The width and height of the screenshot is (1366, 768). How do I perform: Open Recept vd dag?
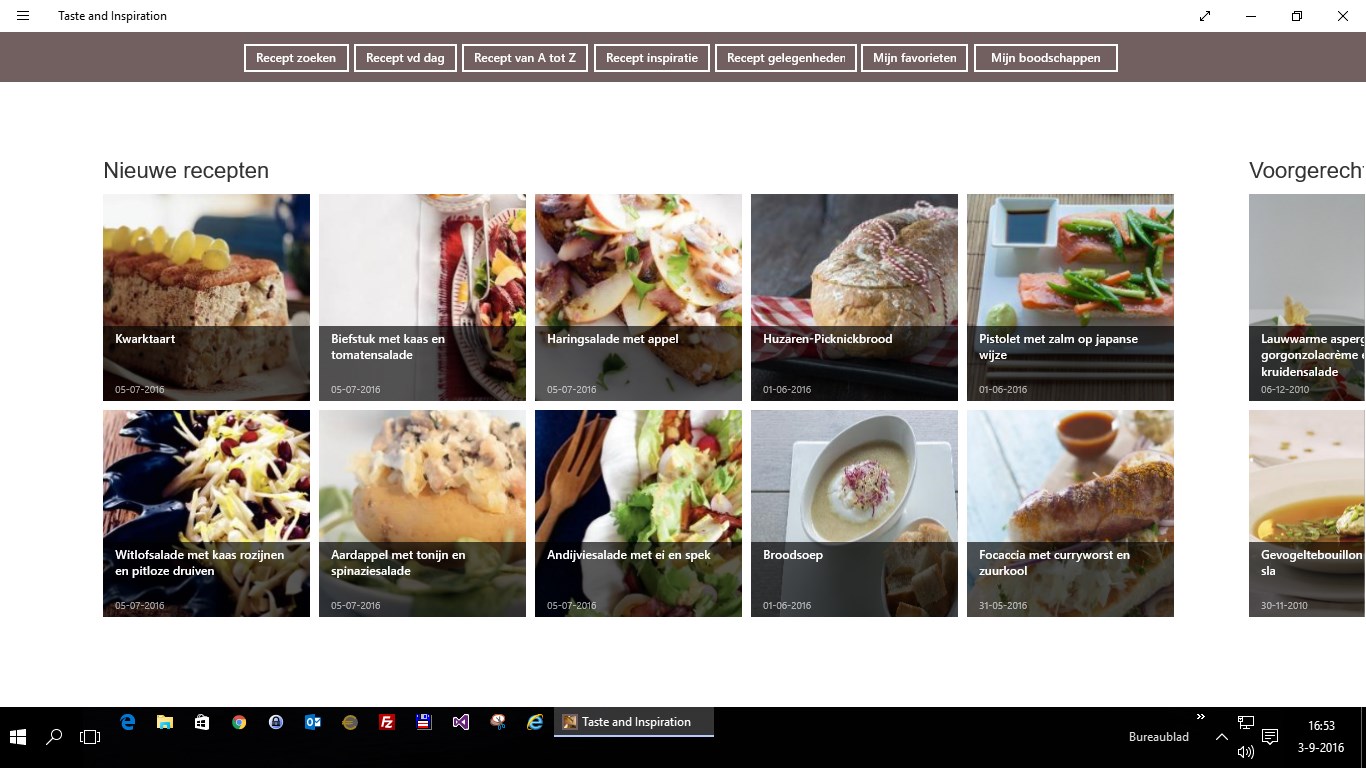[405, 58]
